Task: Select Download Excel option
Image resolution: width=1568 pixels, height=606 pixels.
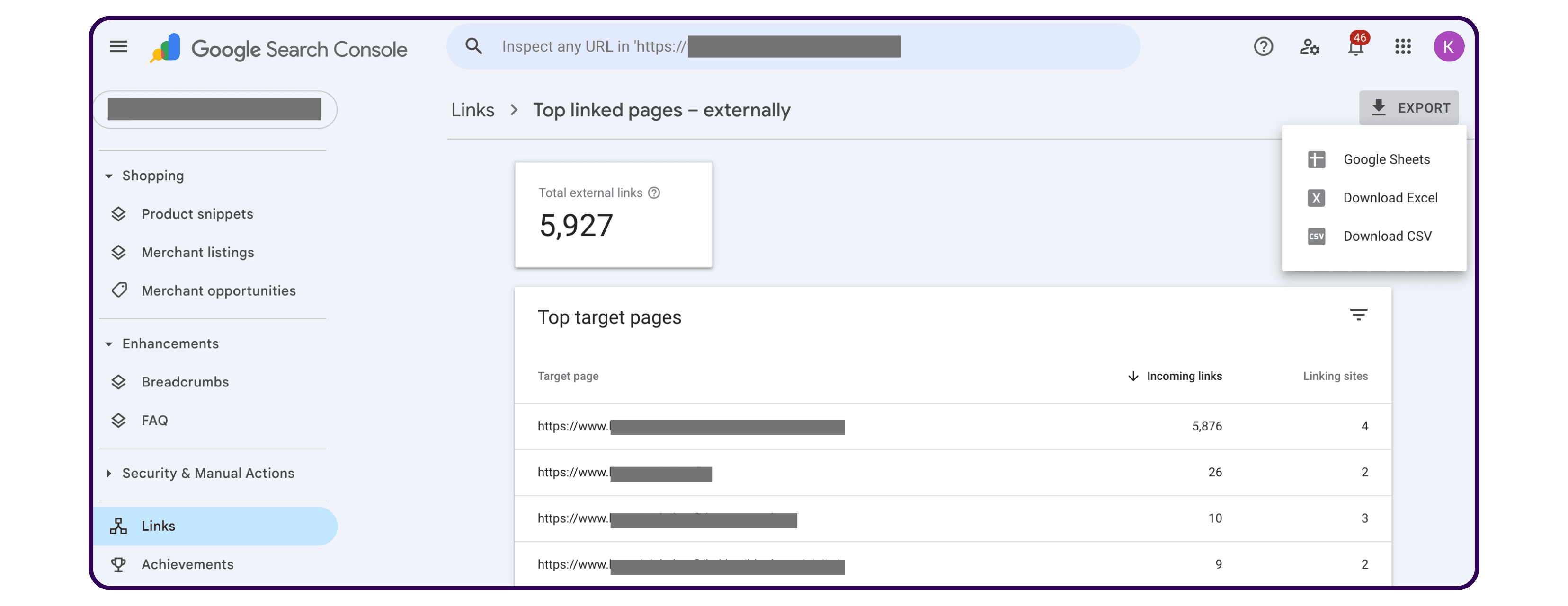Action: click(1390, 197)
